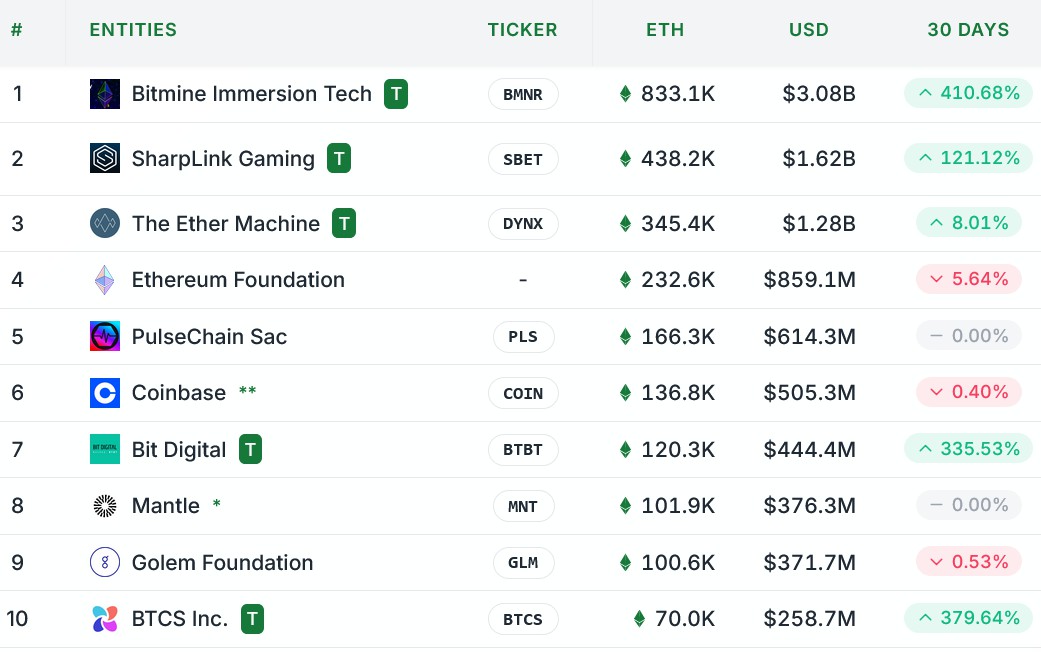Click the SBET ticker pill
Viewport: 1041px width, 652px height.
523,159
